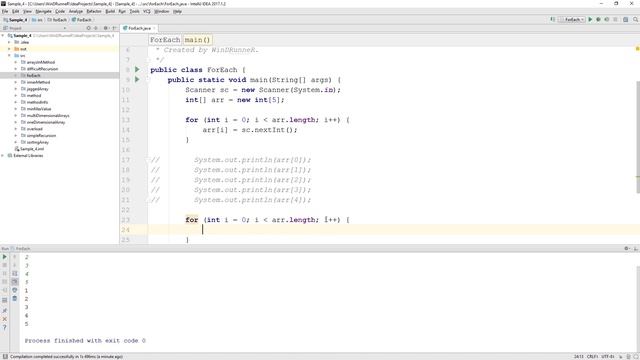
Task: Collapse the Sample_4 project root node
Action: [3, 36]
